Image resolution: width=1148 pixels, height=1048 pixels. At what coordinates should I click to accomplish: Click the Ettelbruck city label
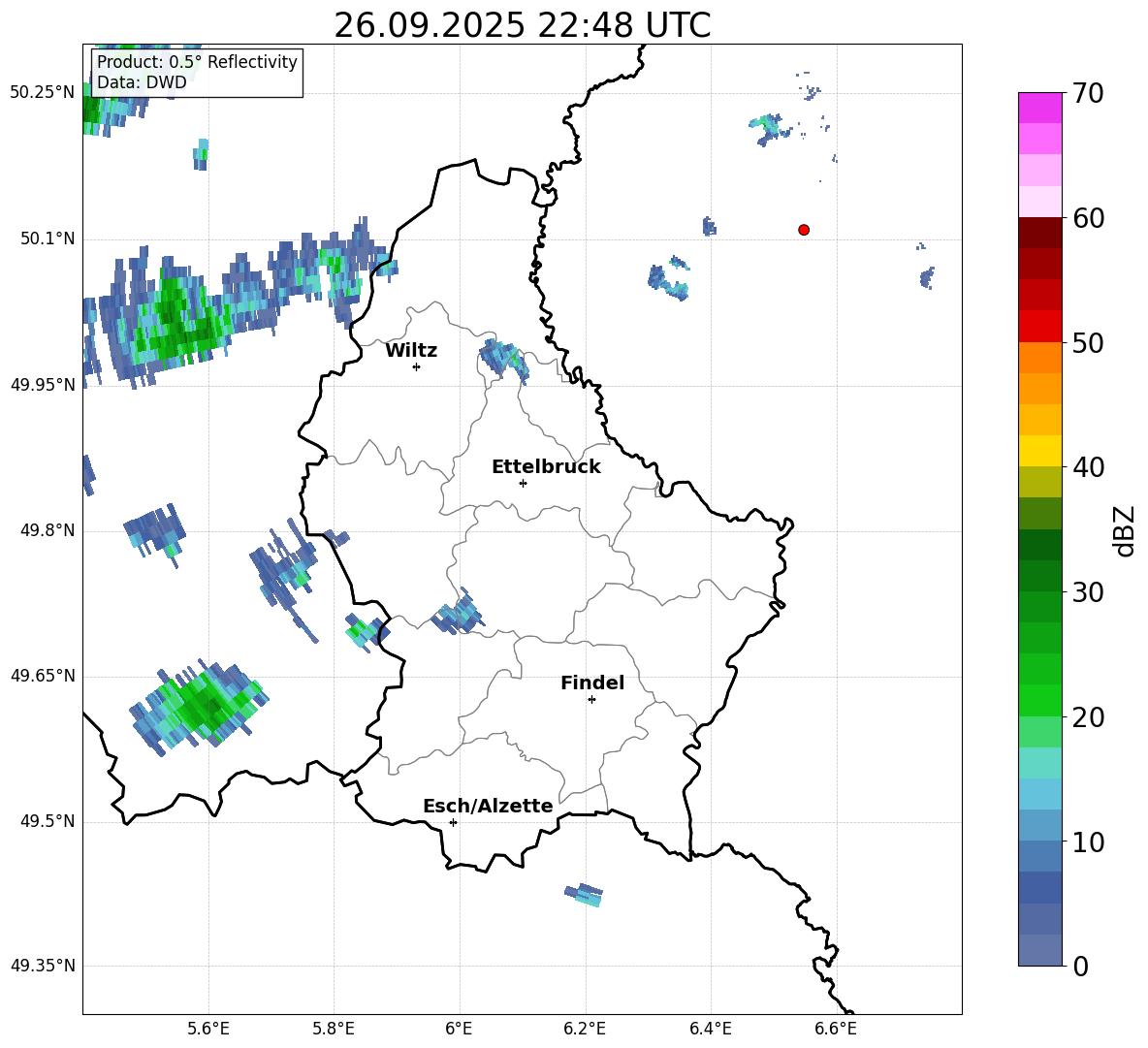click(x=546, y=467)
